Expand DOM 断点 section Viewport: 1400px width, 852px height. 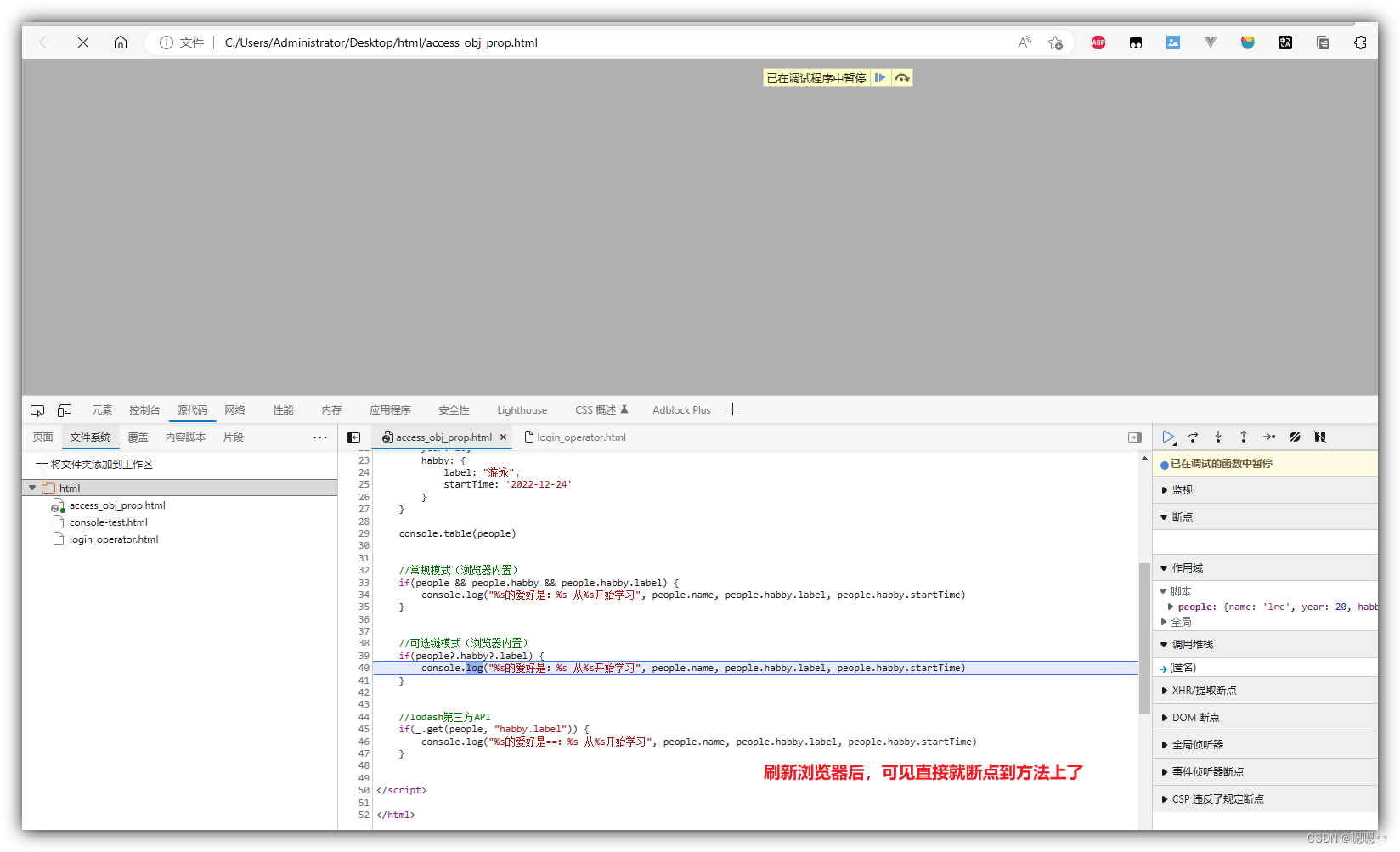1265,718
